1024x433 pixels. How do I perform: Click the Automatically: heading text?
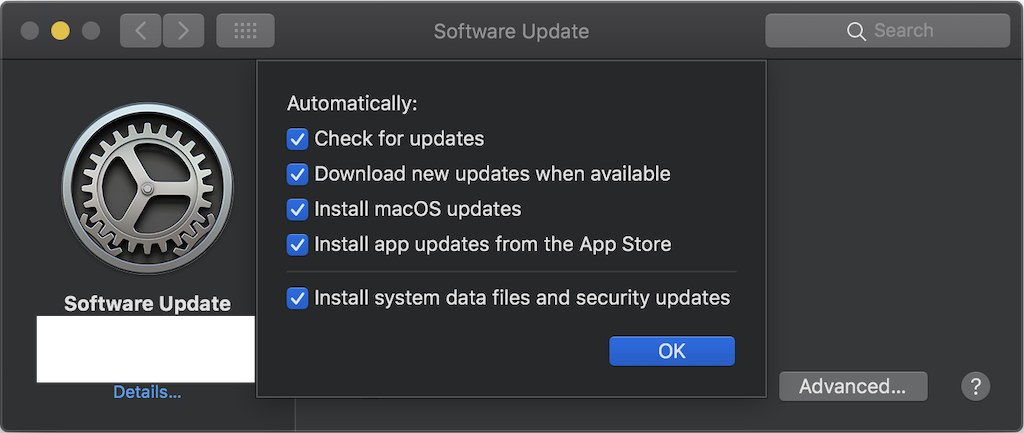coord(352,104)
